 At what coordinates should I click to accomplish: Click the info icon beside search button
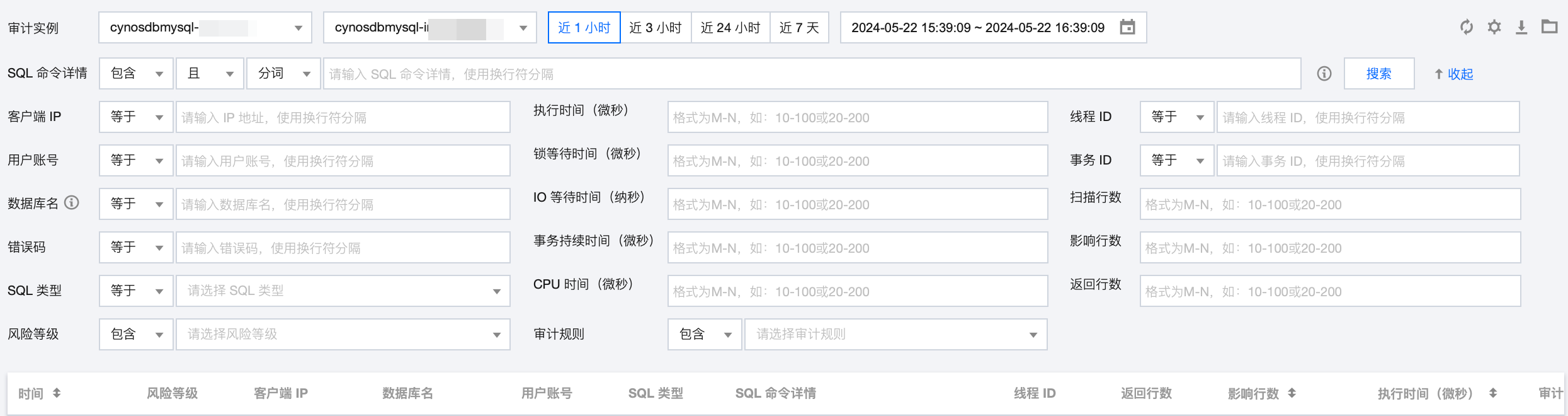click(1324, 74)
